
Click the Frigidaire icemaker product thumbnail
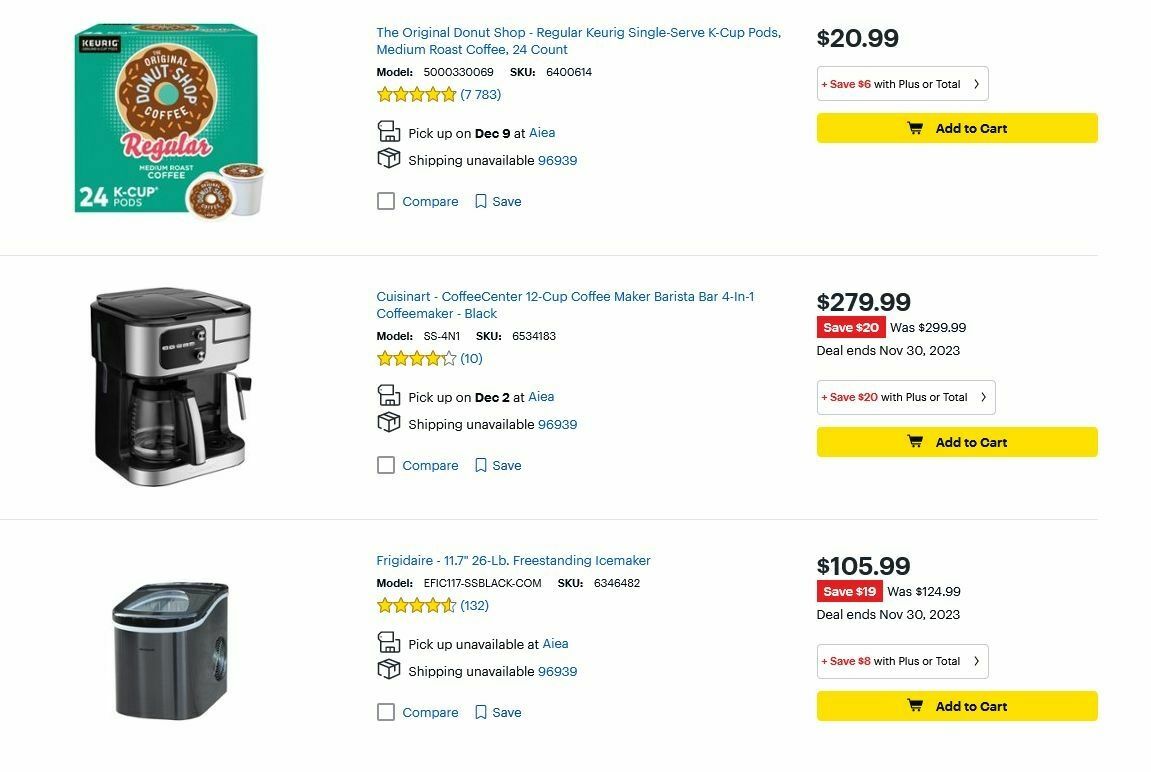[170, 650]
